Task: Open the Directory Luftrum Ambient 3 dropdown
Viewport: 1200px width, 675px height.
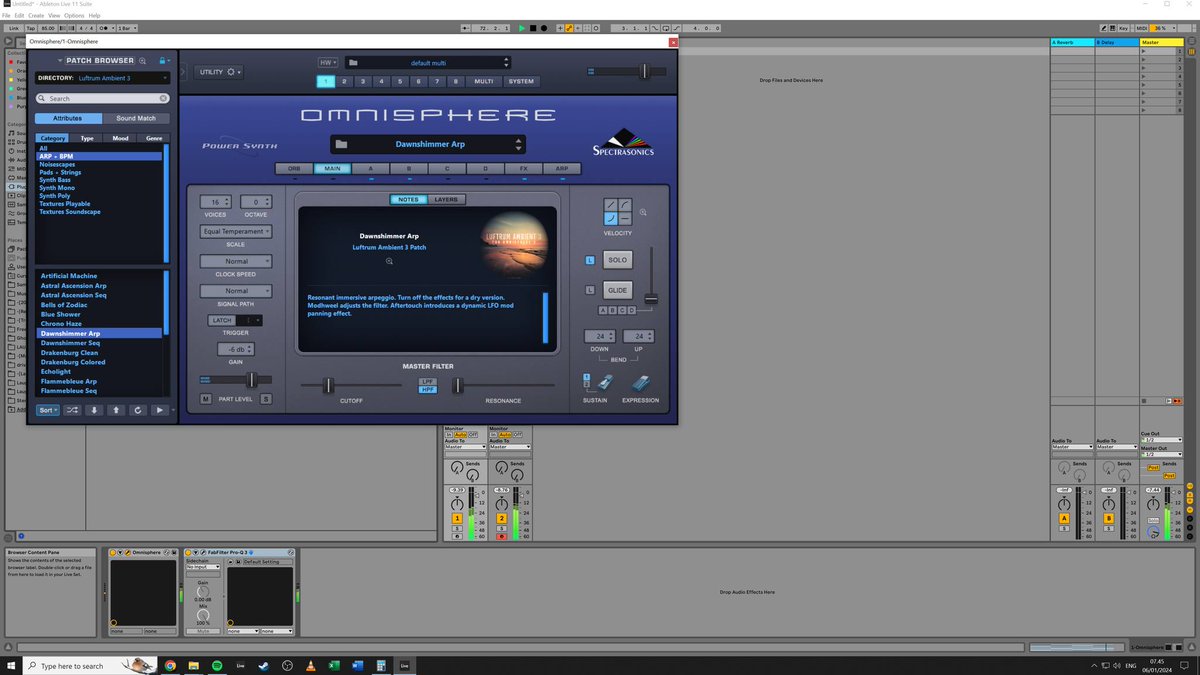Action: click(x=103, y=77)
